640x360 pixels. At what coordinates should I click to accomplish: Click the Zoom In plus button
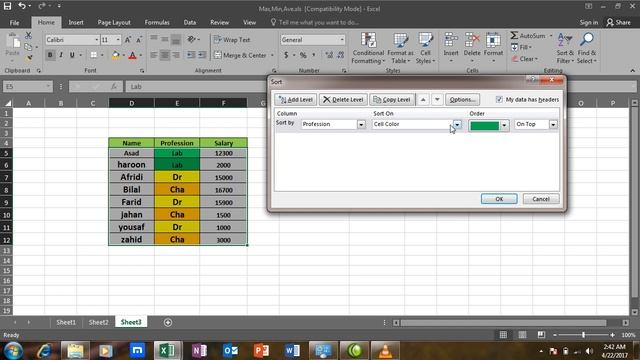point(612,335)
